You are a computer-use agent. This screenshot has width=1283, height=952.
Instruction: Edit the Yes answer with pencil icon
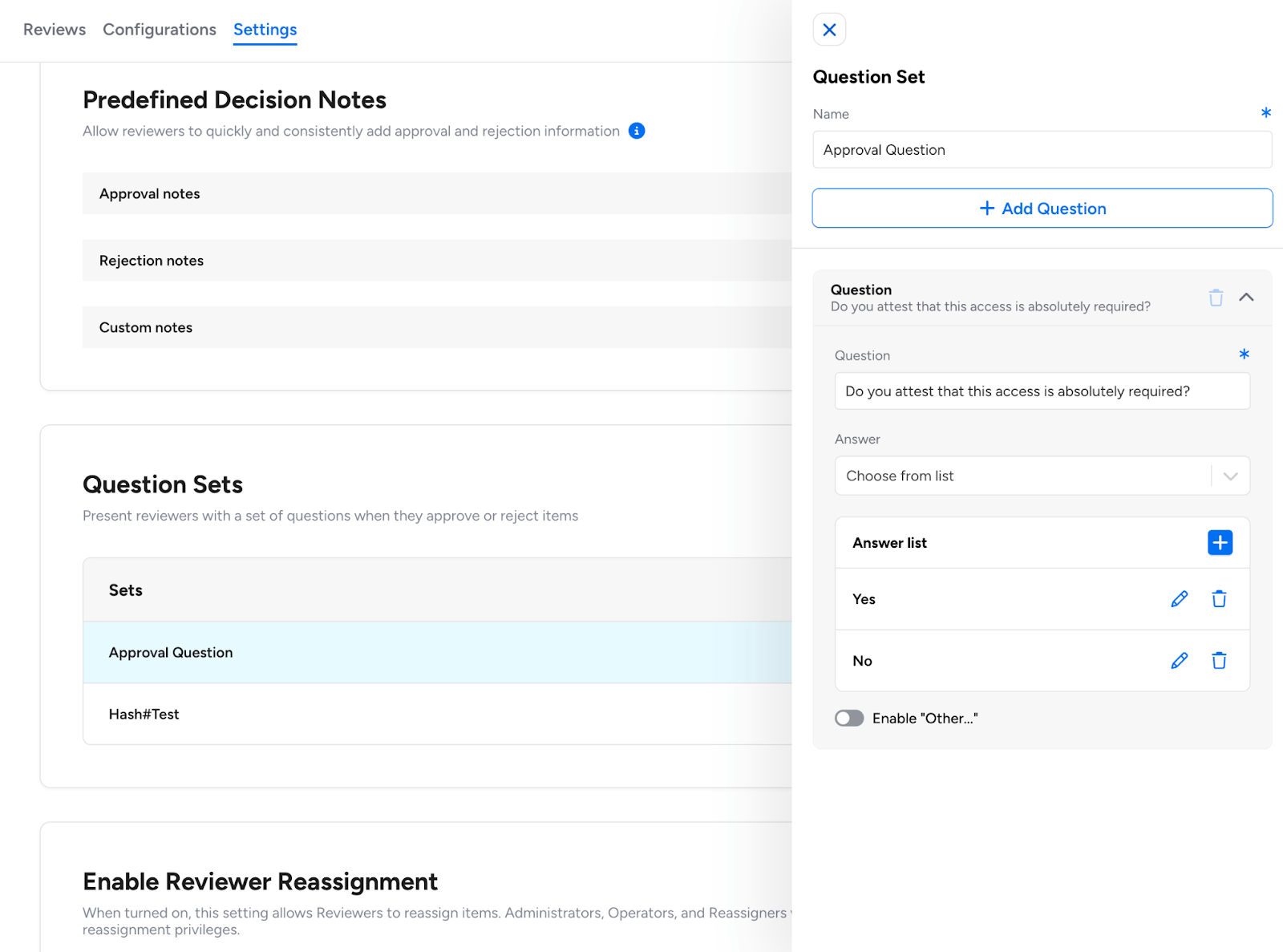[x=1179, y=599]
